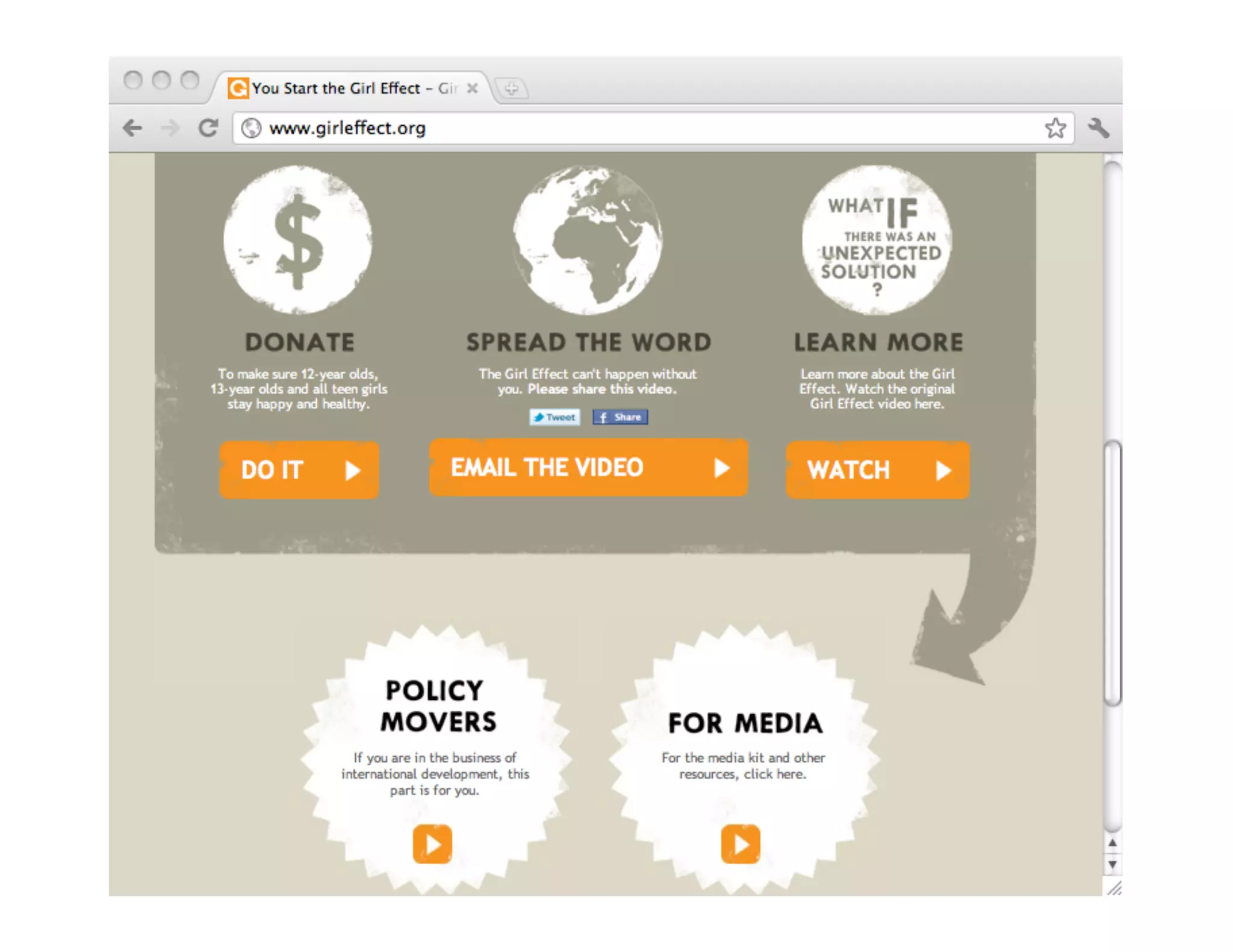Click the Facebook Share button
The height and width of the screenshot is (952, 1233).
click(620, 417)
